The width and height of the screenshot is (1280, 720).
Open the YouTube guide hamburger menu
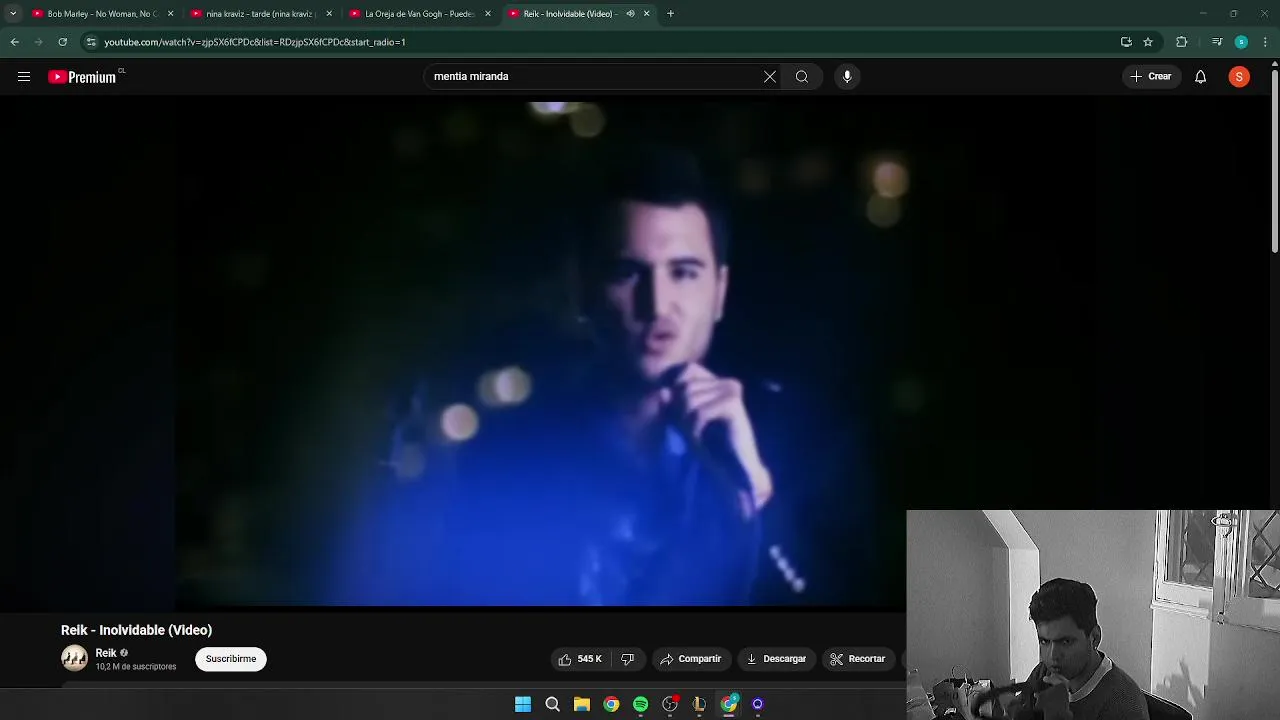click(x=24, y=77)
